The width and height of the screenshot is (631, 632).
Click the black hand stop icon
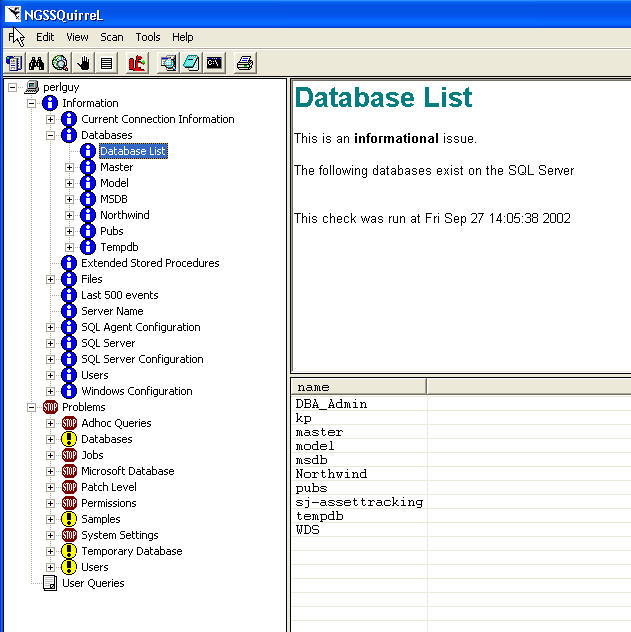click(x=83, y=63)
